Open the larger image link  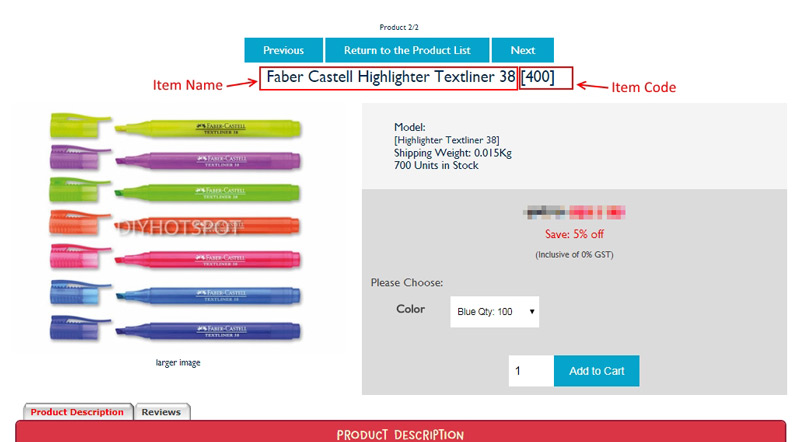178,363
